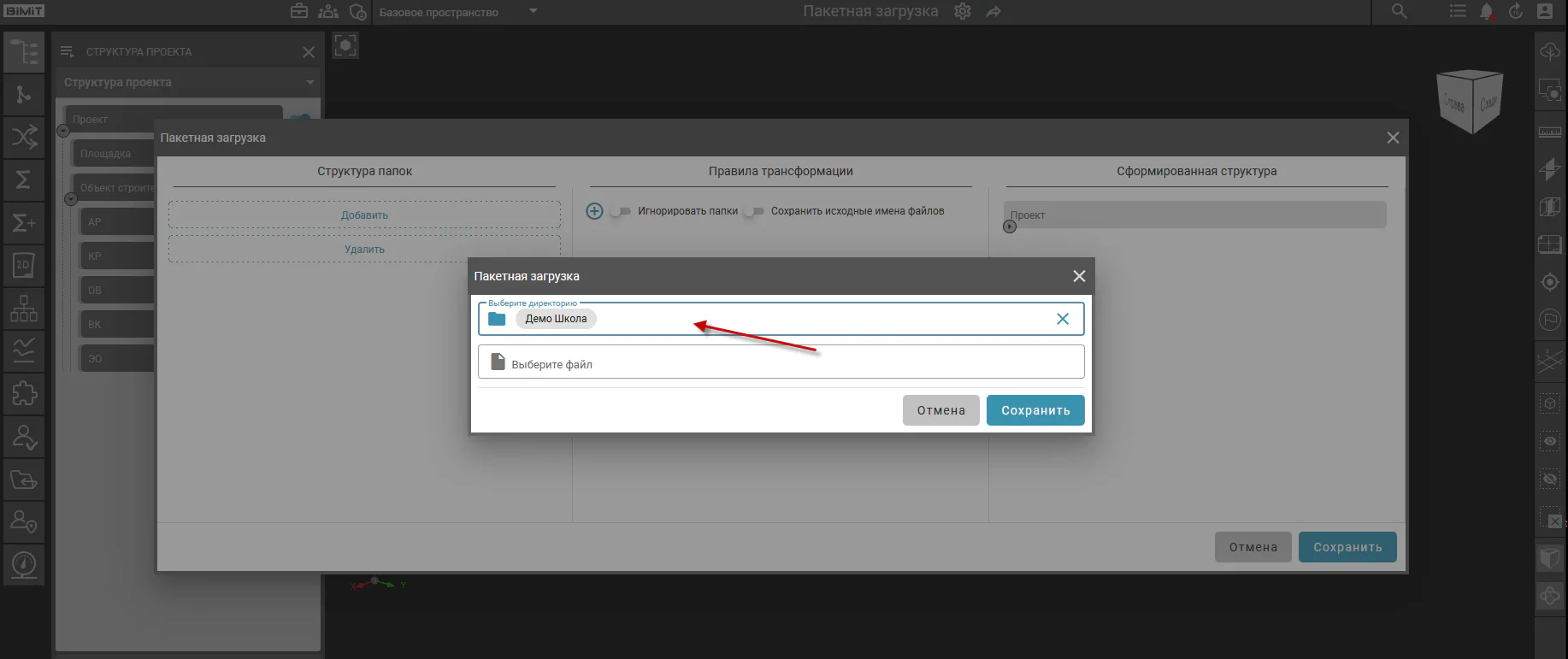Click Отмена in the inner dialog
The height and width of the screenshot is (659, 1568).
(941, 410)
